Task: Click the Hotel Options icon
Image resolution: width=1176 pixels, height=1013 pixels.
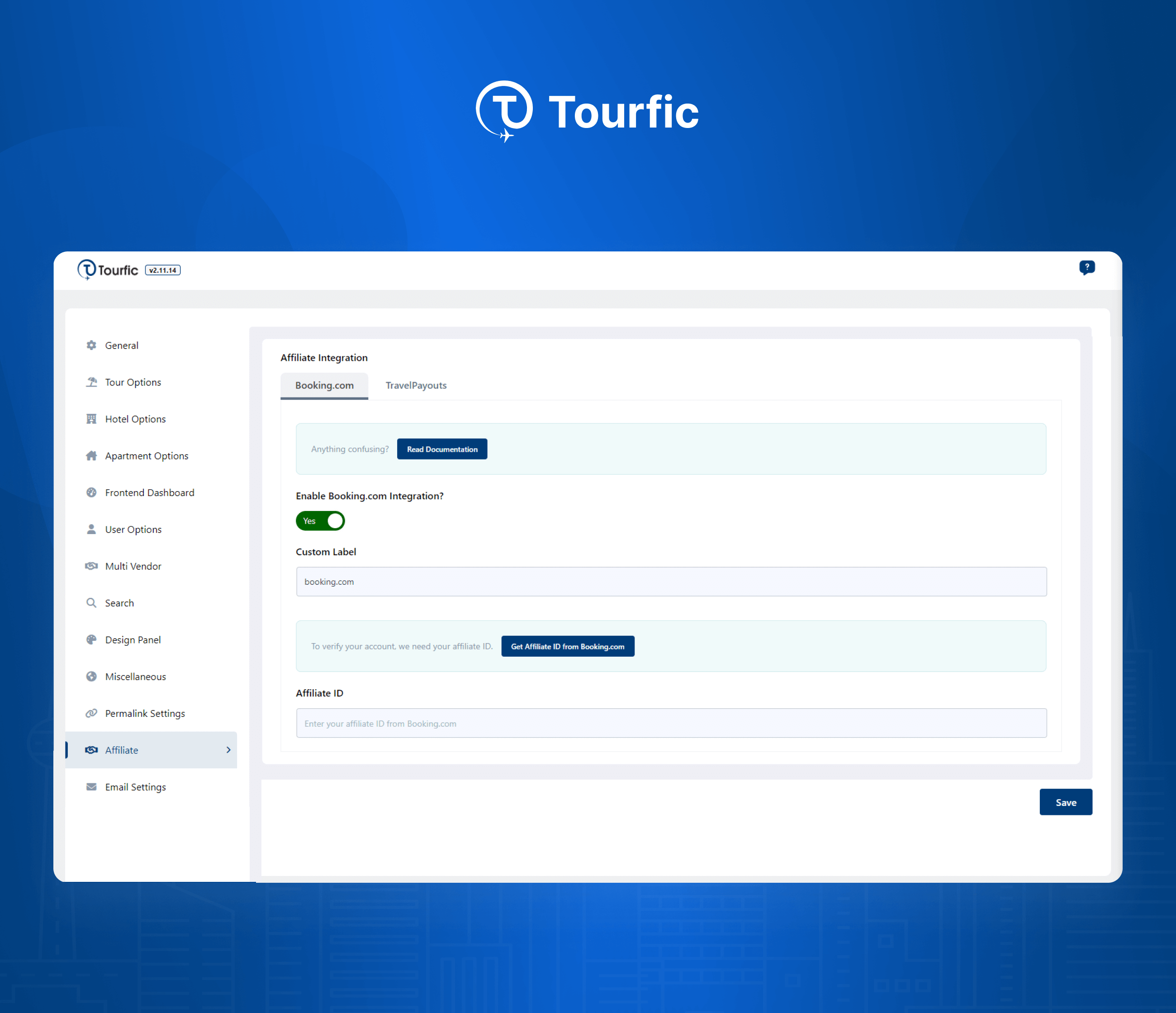Action: click(92, 418)
